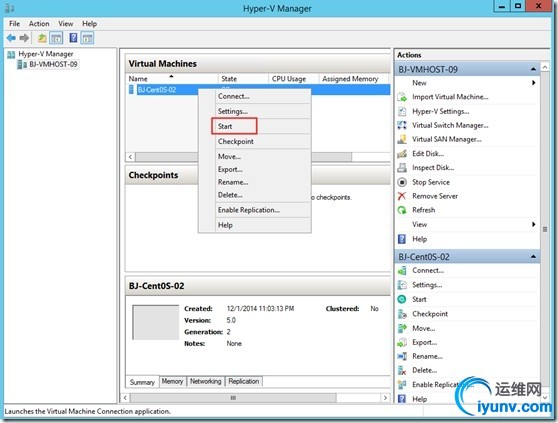The height and width of the screenshot is (423, 558).
Task: Click the Inspect Disk icon
Action: [402, 168]
